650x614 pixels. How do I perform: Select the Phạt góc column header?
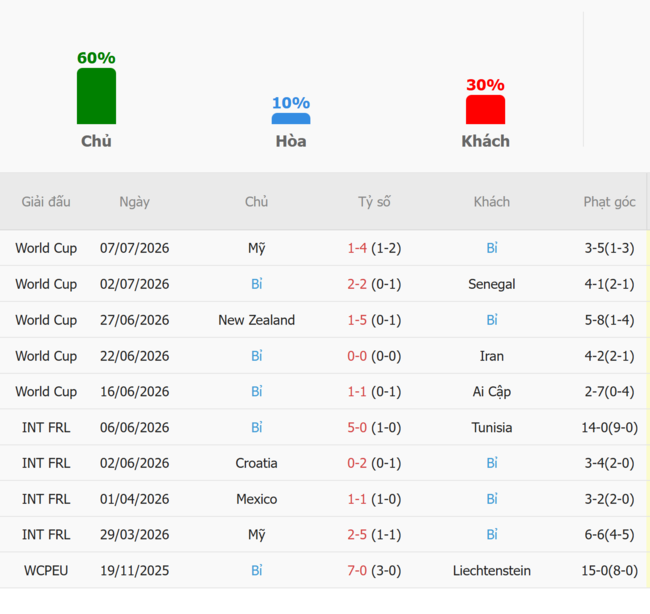click(609, 202)
